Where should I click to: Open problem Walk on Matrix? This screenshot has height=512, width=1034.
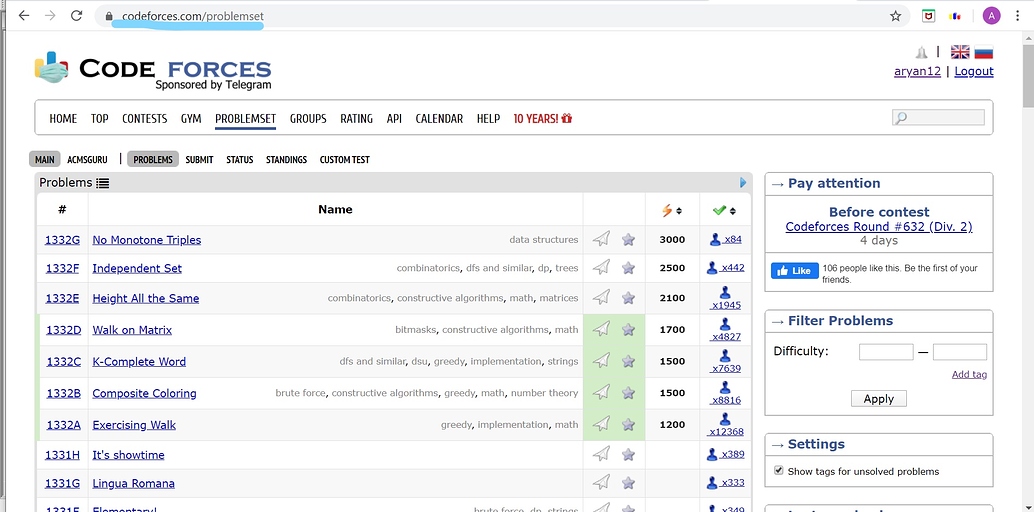click(132, 330)
